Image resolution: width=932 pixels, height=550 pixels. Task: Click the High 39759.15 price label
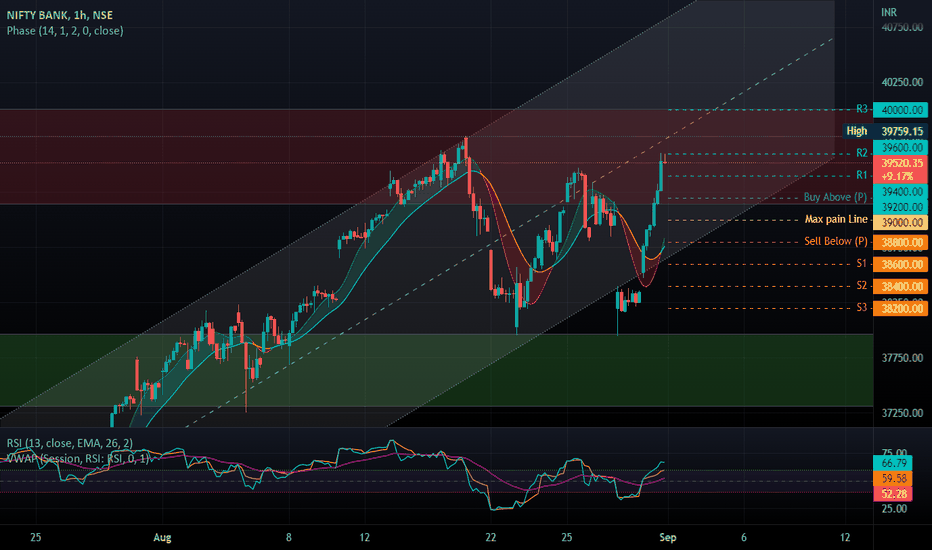coord(885,131)
